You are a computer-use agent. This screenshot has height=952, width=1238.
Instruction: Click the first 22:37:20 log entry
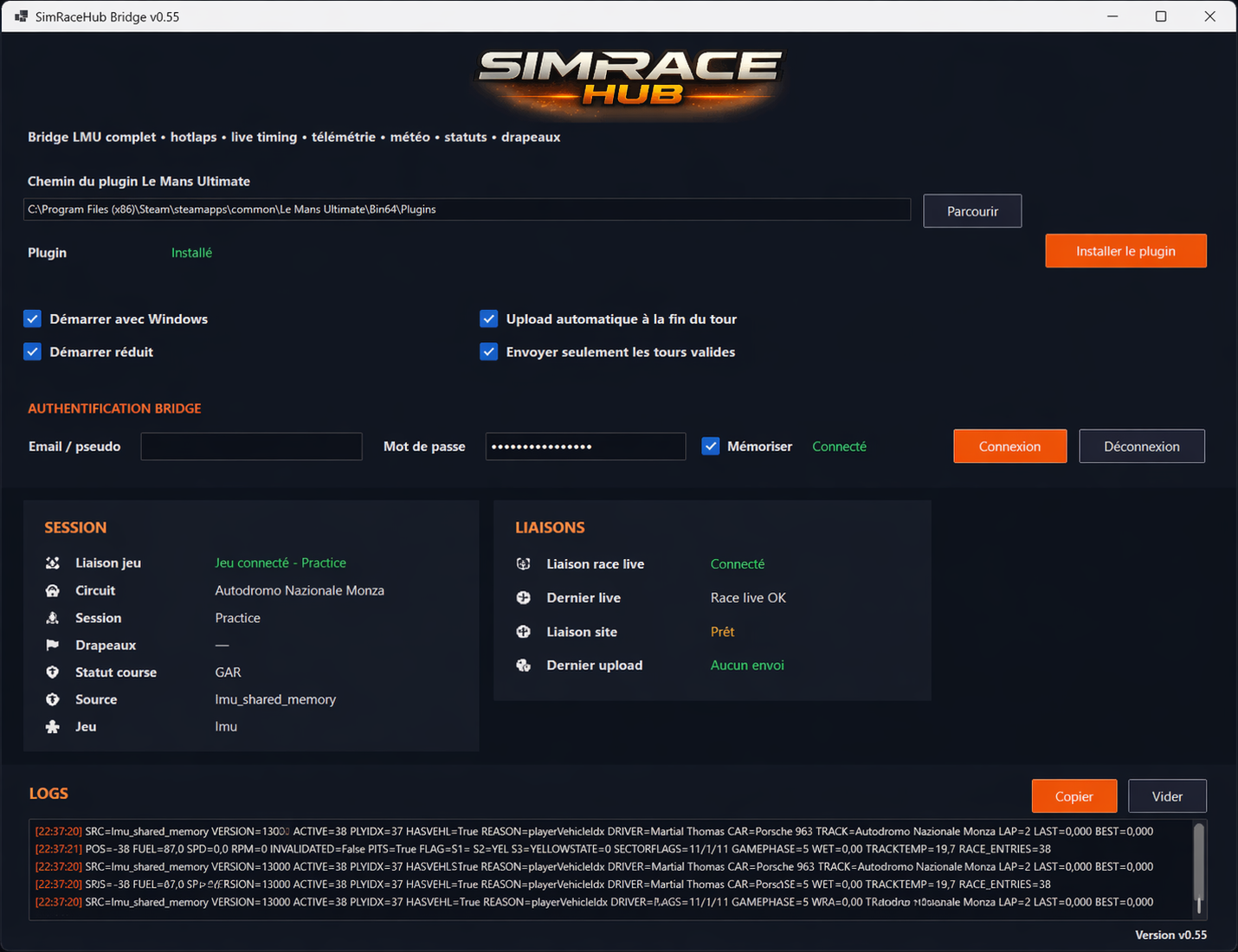point(594,831)
